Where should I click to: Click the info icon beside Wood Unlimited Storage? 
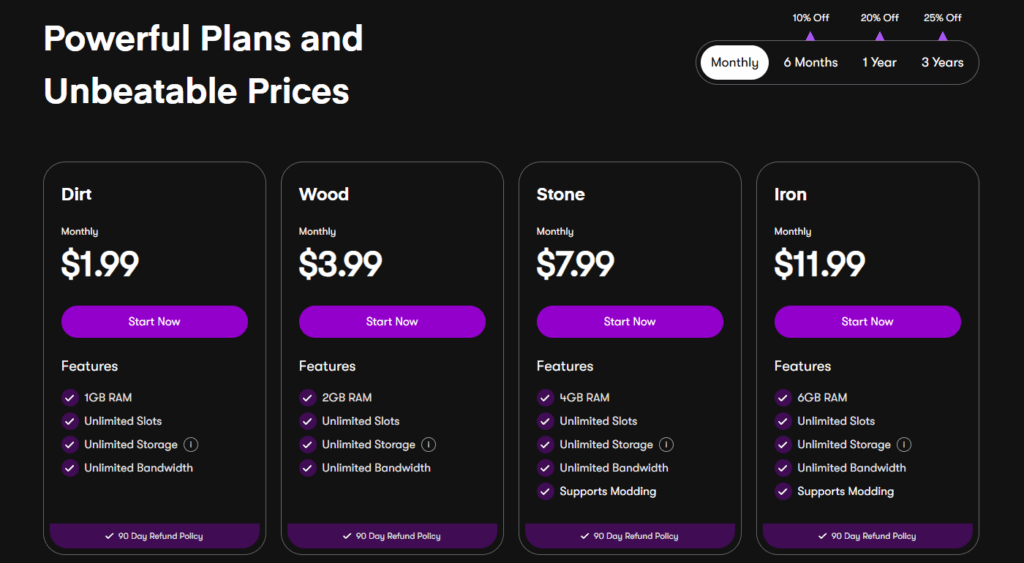tap(428, 445)
